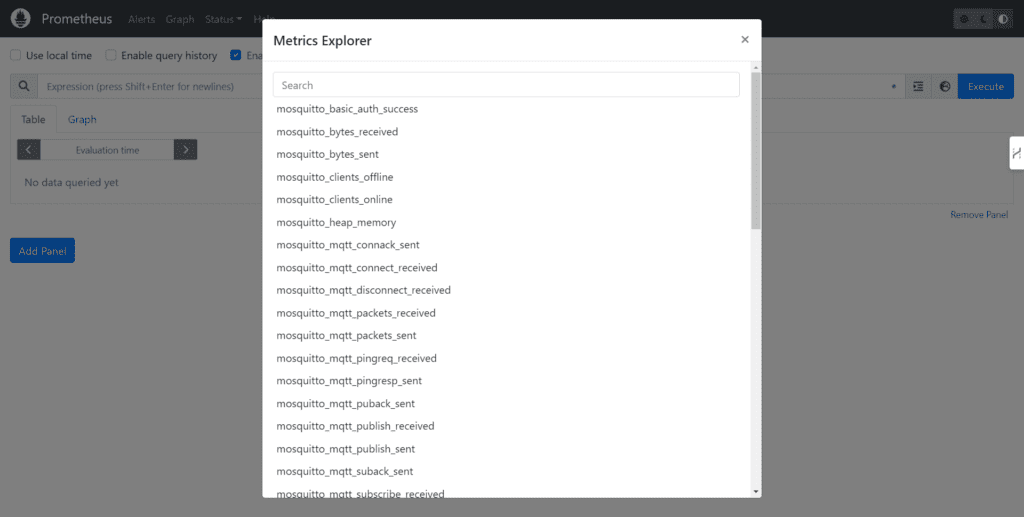Select mosquitto_mqtt_connack_sent metric
Viewport: 1024px width, 517px height.
pyautogui.click(x=348, y=245)
